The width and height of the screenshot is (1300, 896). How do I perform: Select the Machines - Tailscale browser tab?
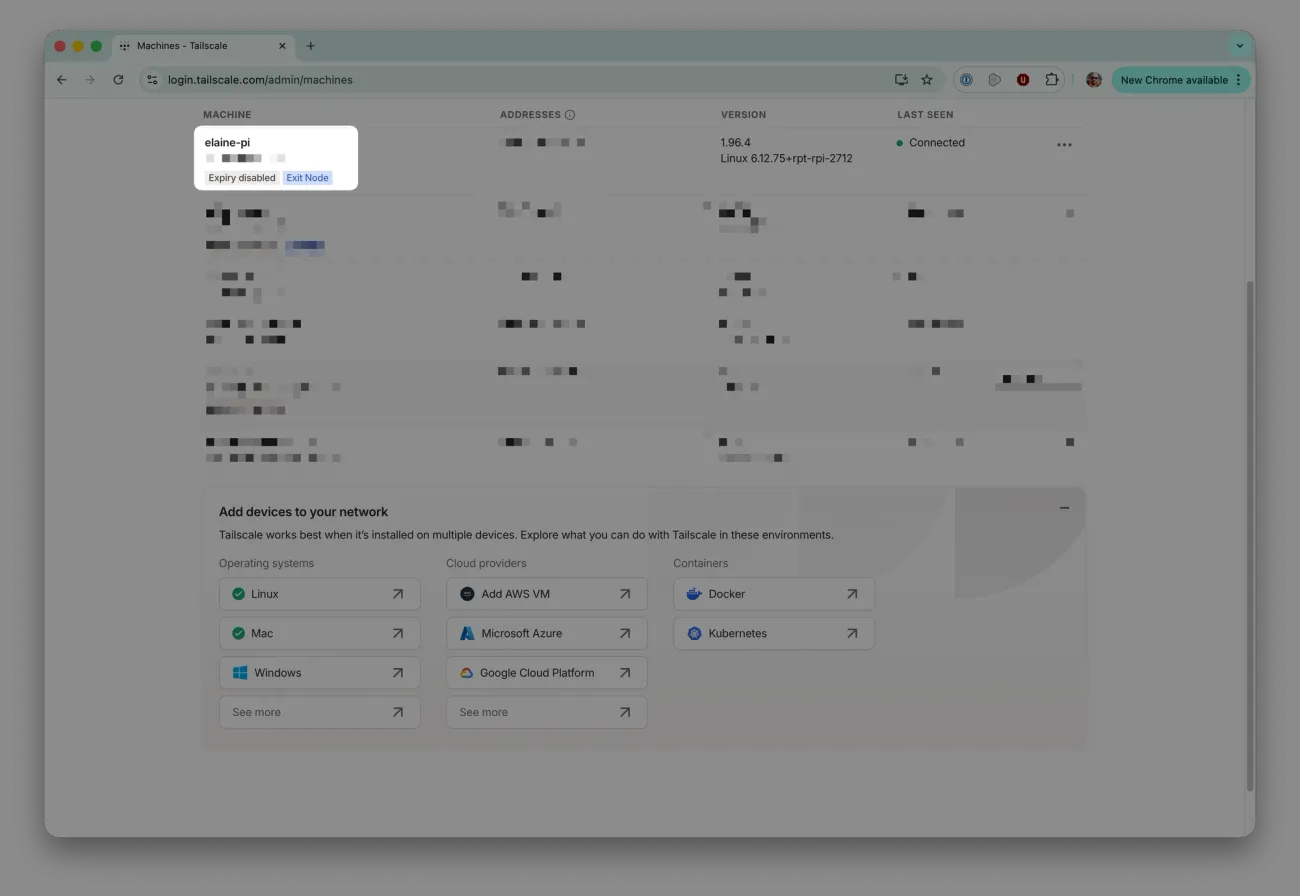203,46
